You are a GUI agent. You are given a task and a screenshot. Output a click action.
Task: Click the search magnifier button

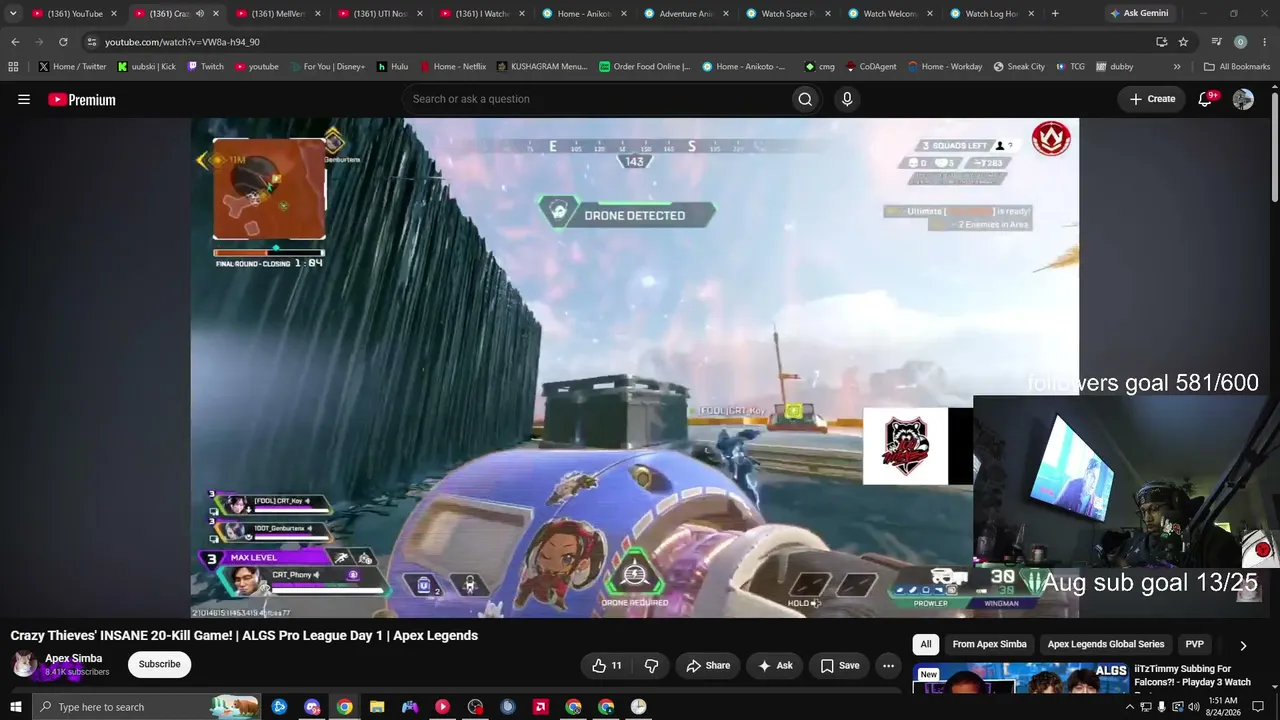805,99
